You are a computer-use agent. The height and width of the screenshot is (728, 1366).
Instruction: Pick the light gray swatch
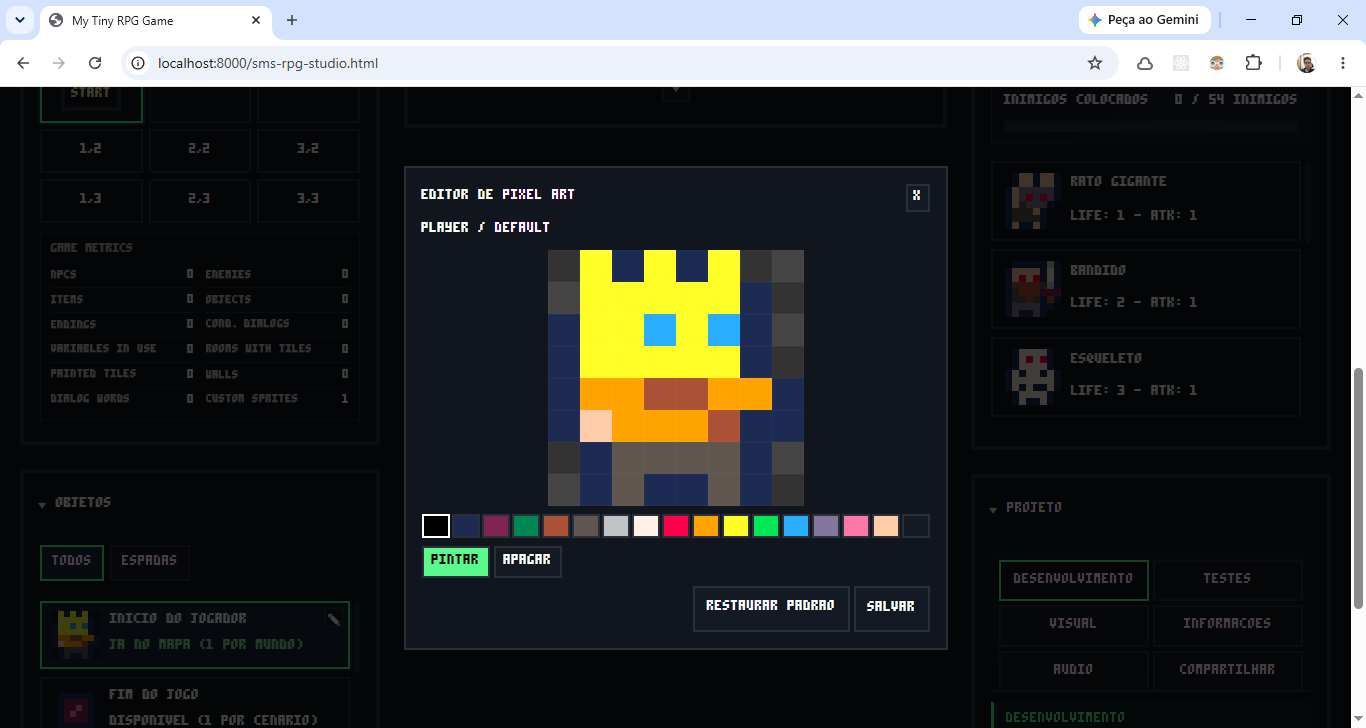coord(616,526)
